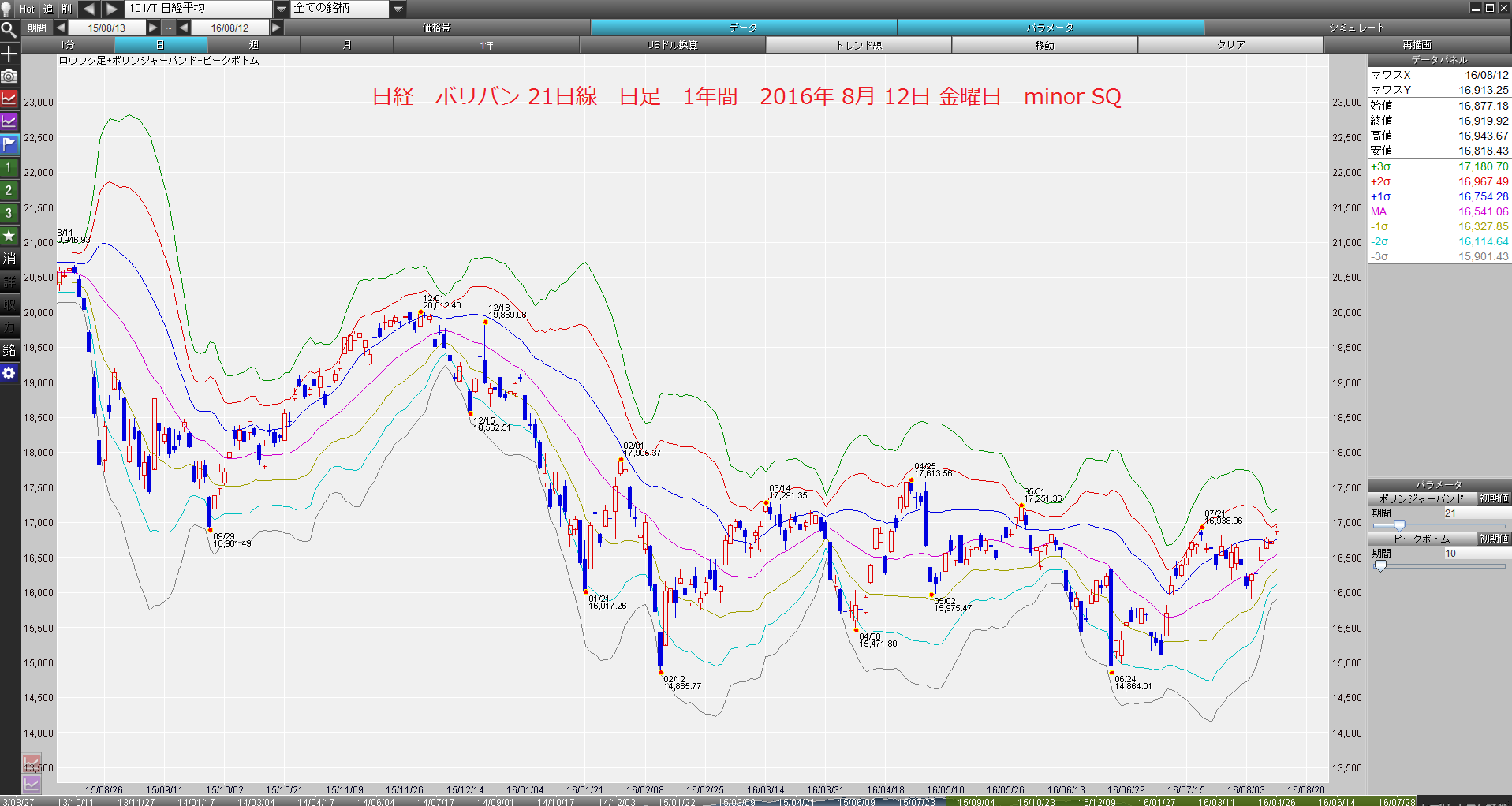This screenshot has width=1512, height=806.
Task: Click the Bollinger band 期間 slider handle
Action: coord(1399,525)
